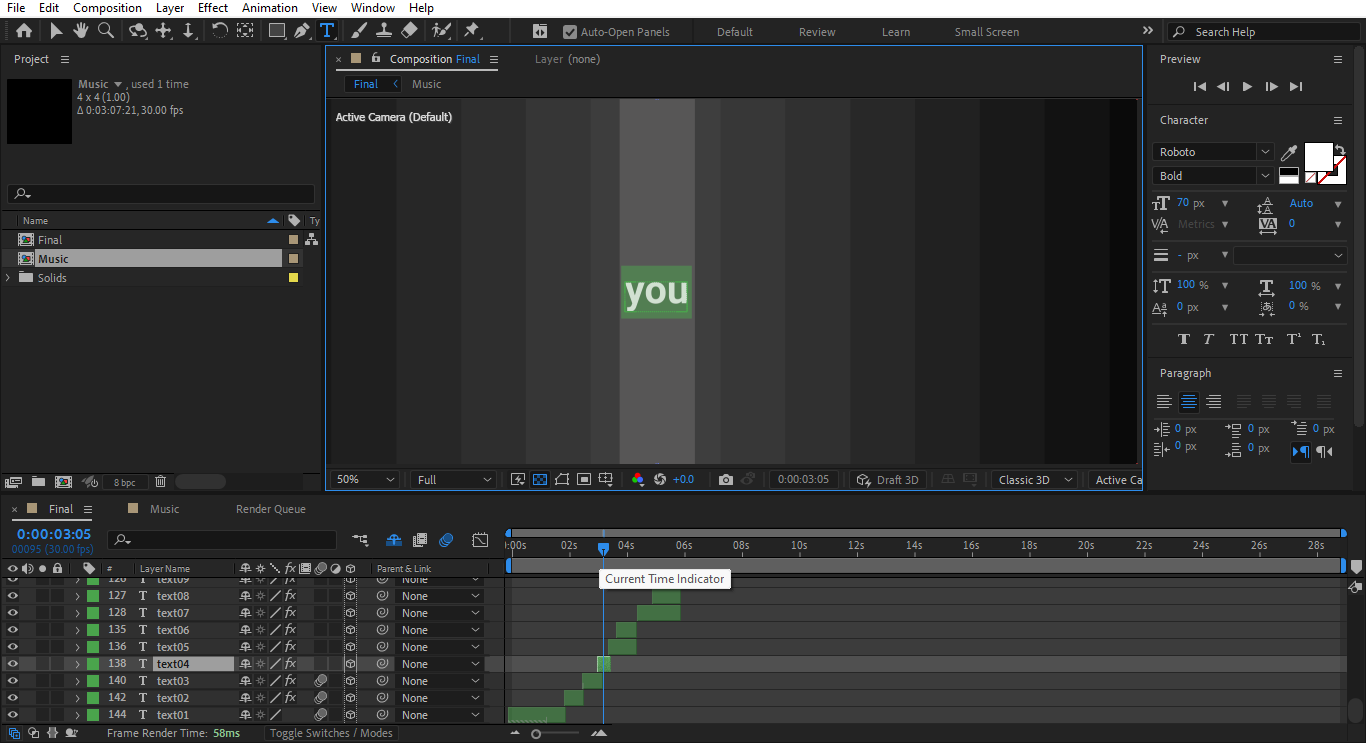The width and height of the screenshot is (1366, 743).
Task: Click the Search Help field
Action: (x=1263, y=32)
